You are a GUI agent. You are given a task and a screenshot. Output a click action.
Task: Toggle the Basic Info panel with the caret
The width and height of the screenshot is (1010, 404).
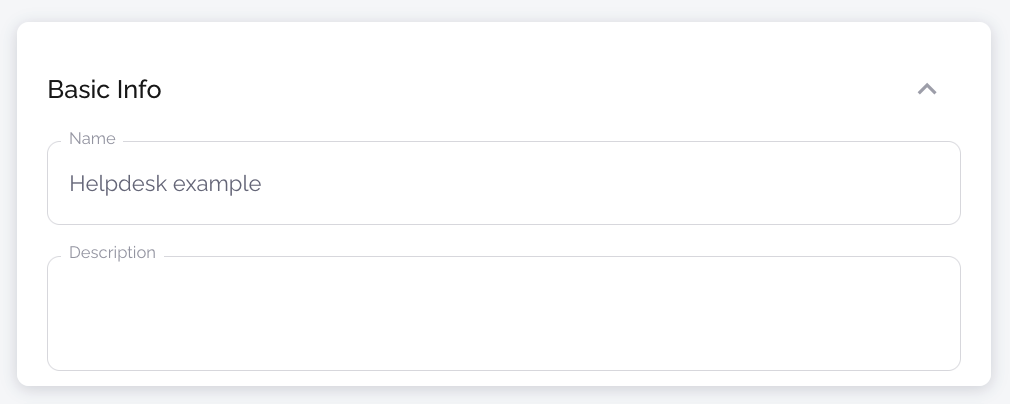click(x=927, y=89)
